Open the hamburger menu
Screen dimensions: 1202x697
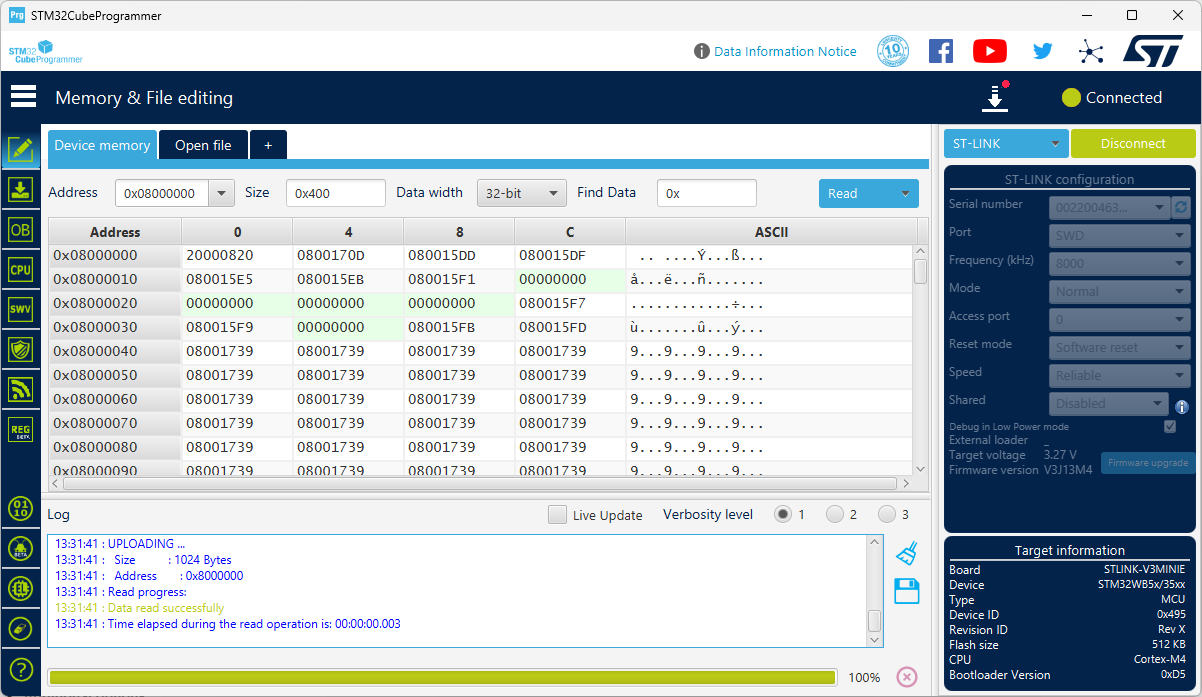coord(23,96)
